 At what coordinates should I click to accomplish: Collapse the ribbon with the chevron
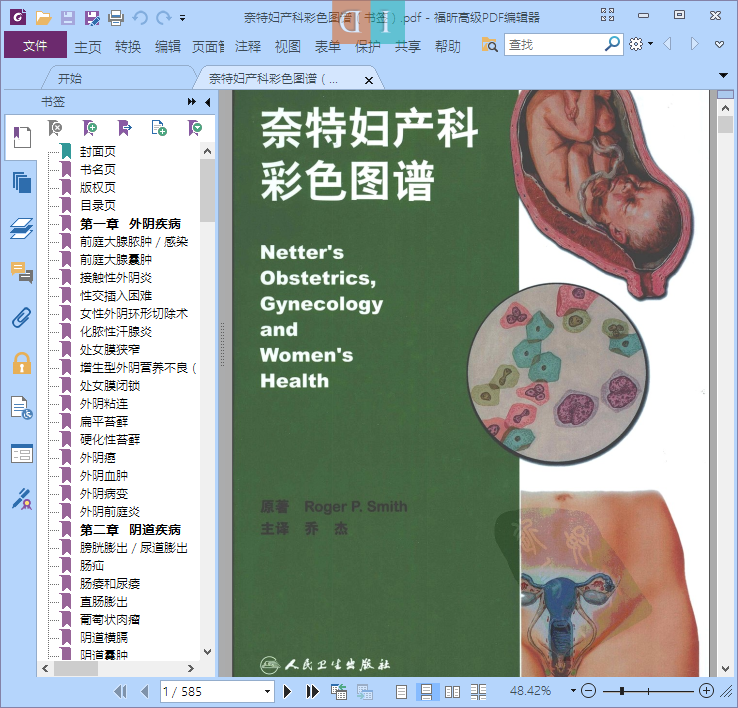(x=719, y=44)
